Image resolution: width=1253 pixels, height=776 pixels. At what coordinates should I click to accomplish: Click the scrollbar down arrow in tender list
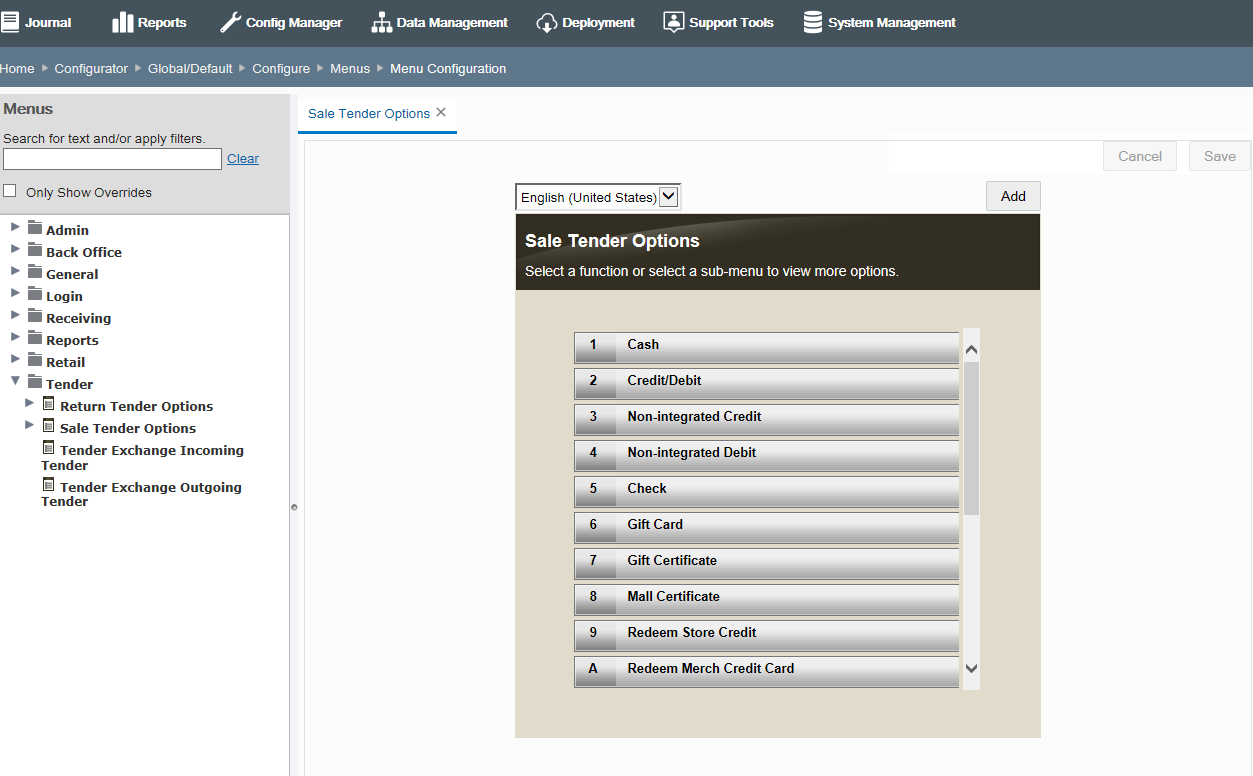pyautogui.click(x=970, y=669)
